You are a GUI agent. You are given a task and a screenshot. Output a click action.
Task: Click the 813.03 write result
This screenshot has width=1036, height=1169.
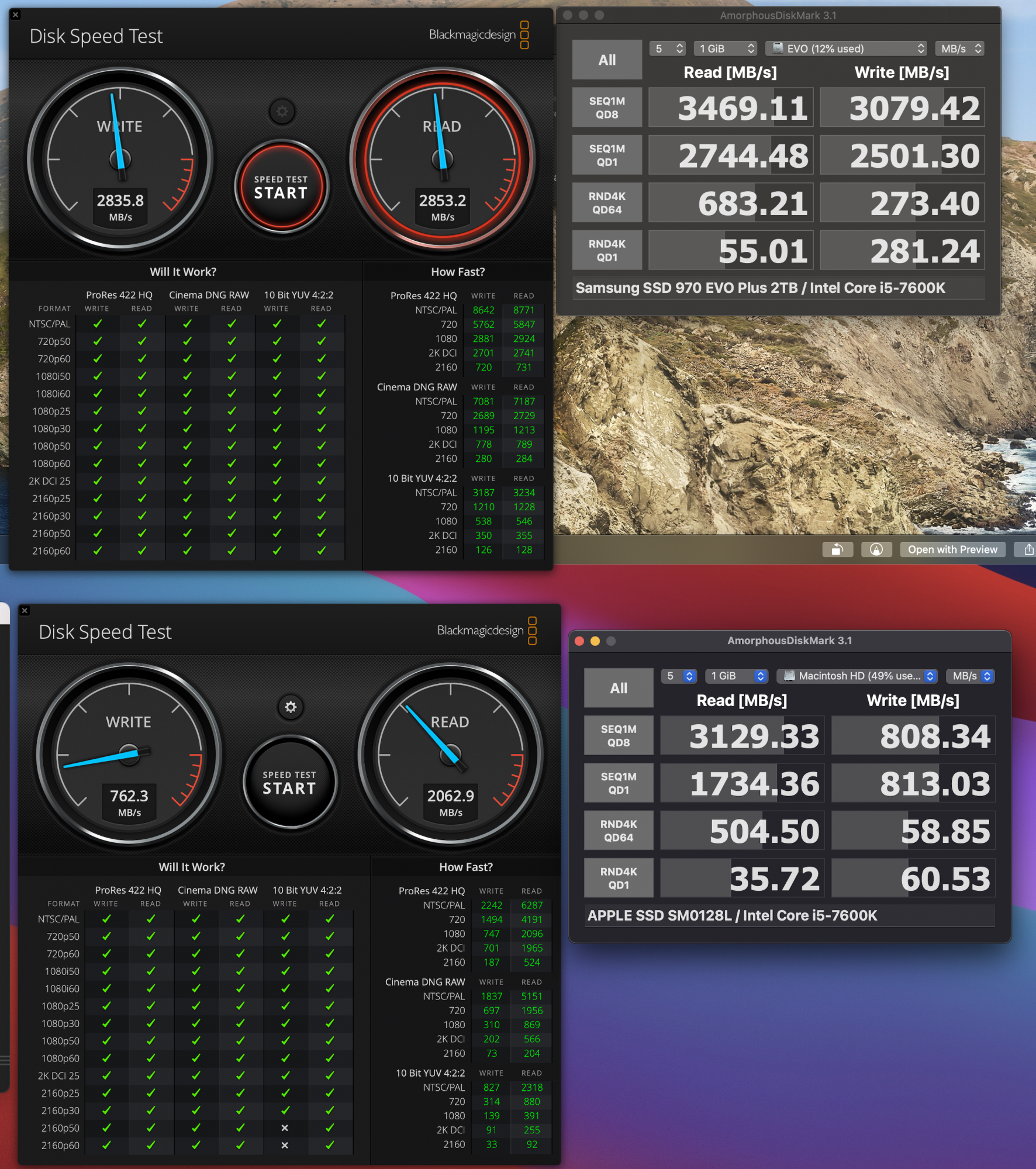coord(913,783)
